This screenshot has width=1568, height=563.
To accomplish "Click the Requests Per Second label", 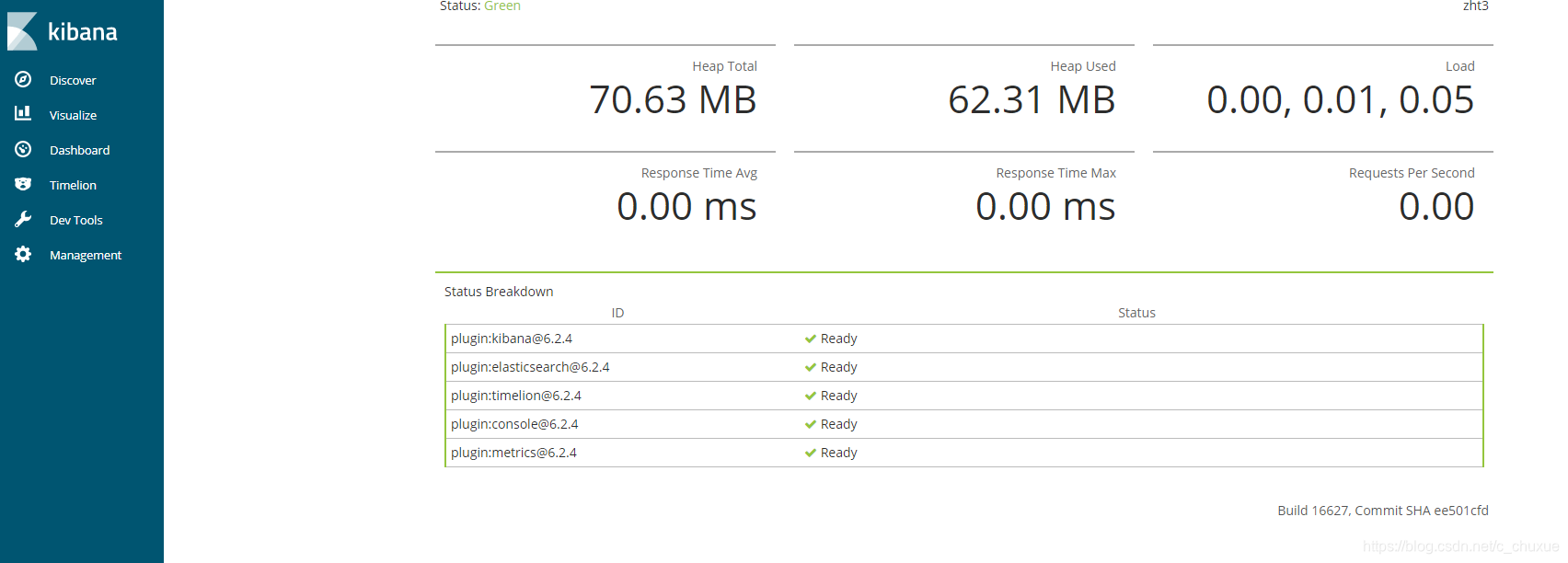I will click(x=1412, y=173).
